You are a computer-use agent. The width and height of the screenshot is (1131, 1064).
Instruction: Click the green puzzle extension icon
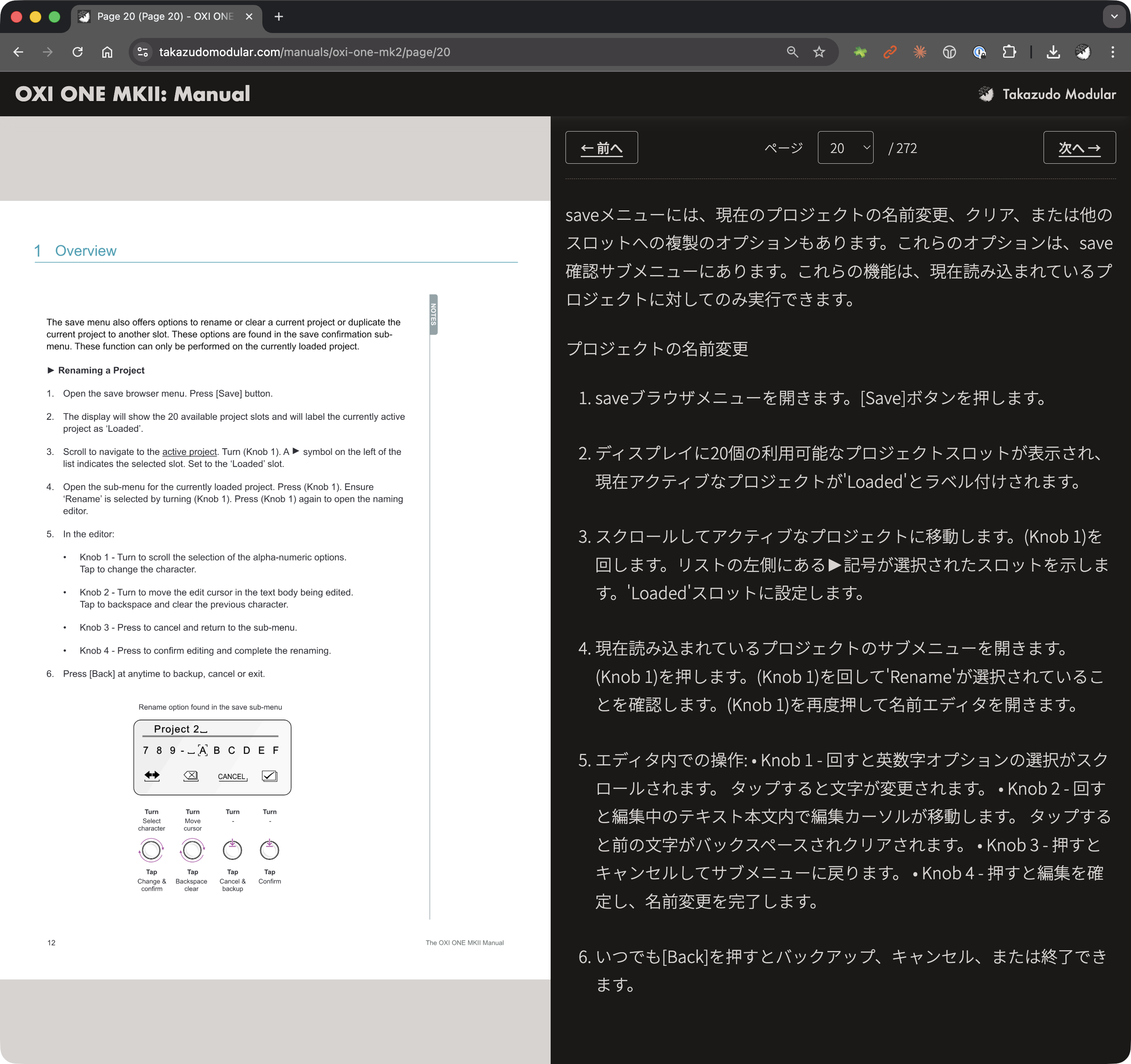(860, 52)
